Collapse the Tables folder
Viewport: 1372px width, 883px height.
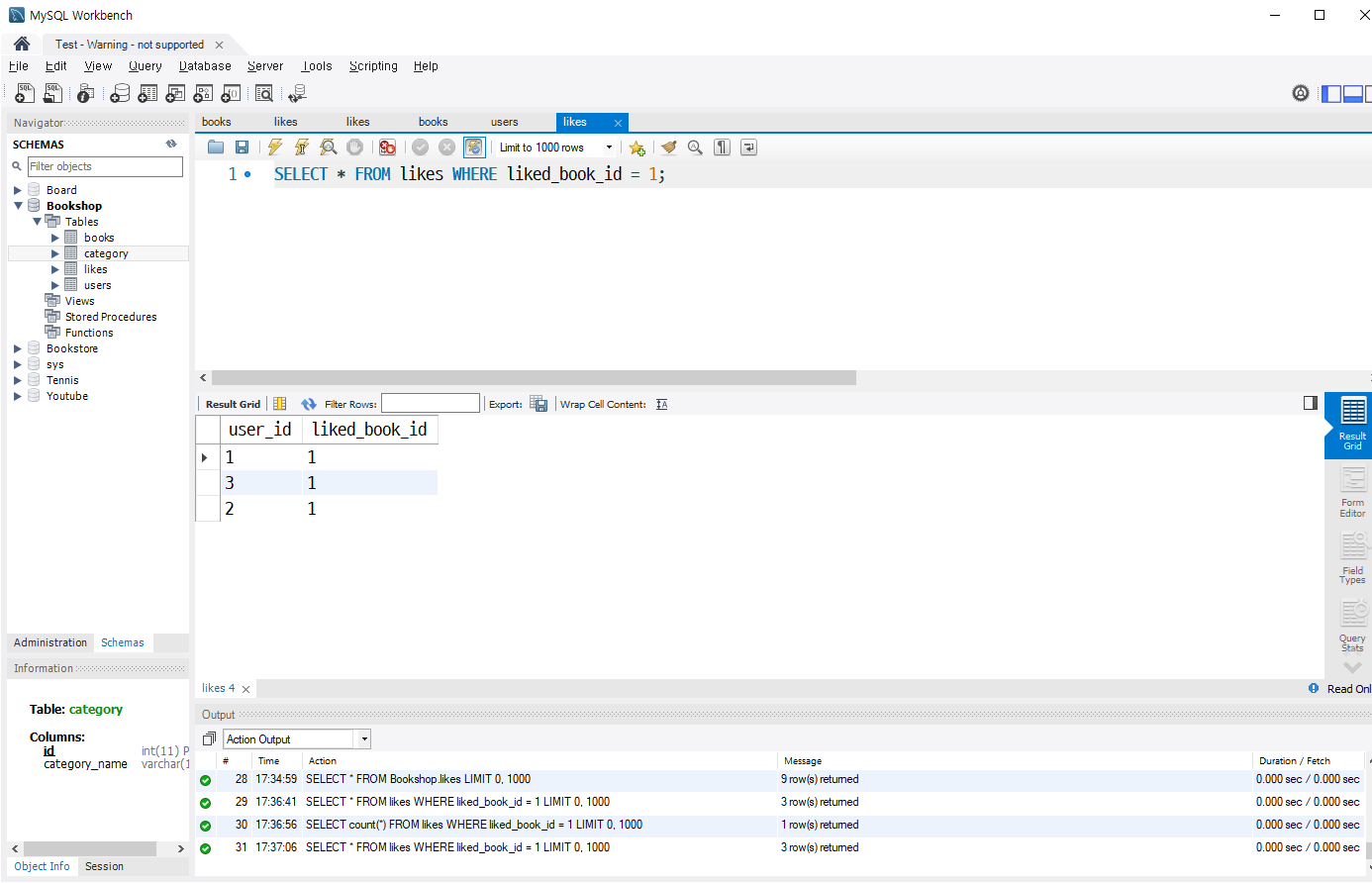pyautogui.click(x=37, y=222)
